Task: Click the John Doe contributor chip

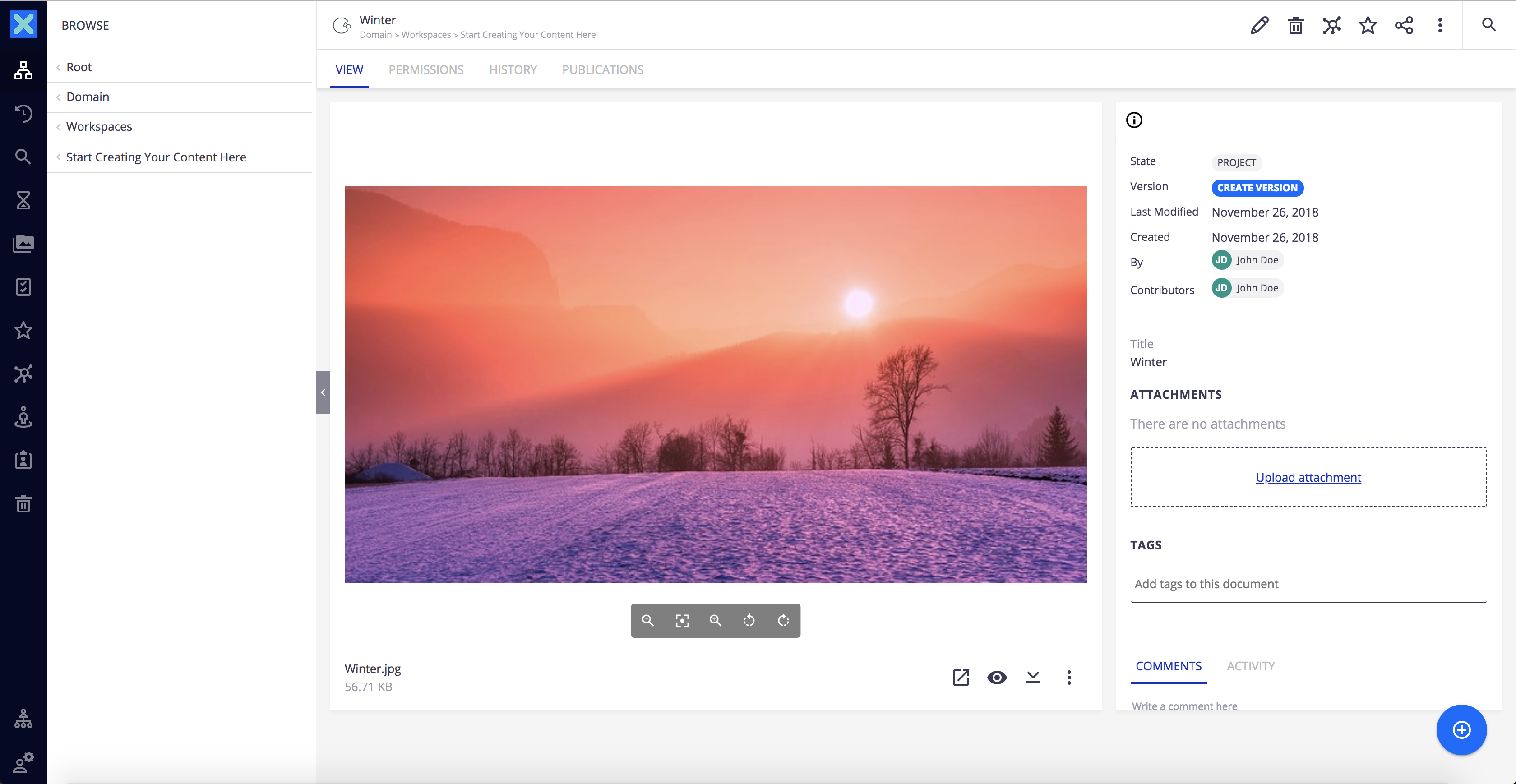Action: pos(1247,288)
